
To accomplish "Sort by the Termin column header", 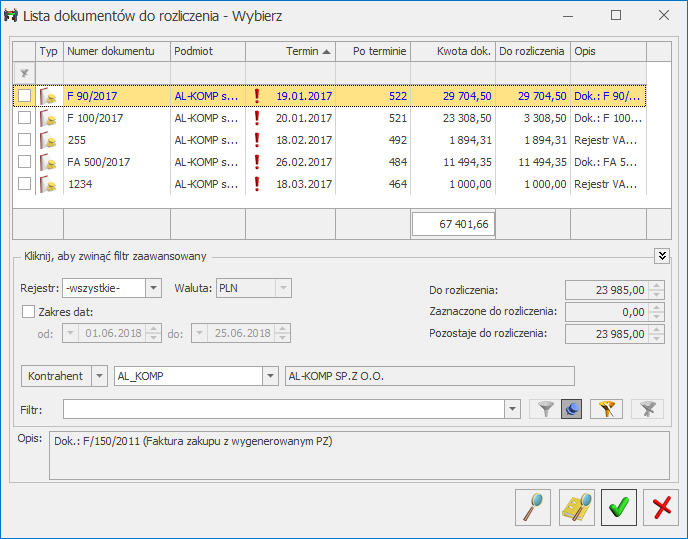I will click(290, 51).
